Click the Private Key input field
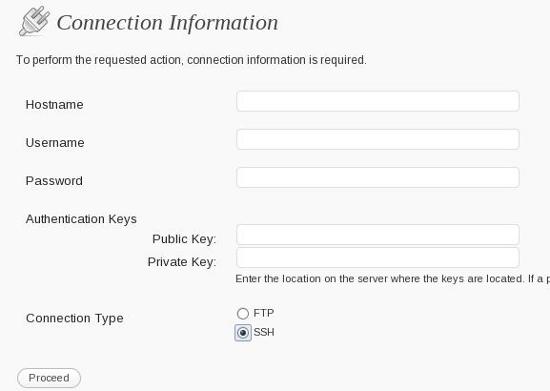The height and width of the screenshot is (391, 550). (x=378, y=257)
